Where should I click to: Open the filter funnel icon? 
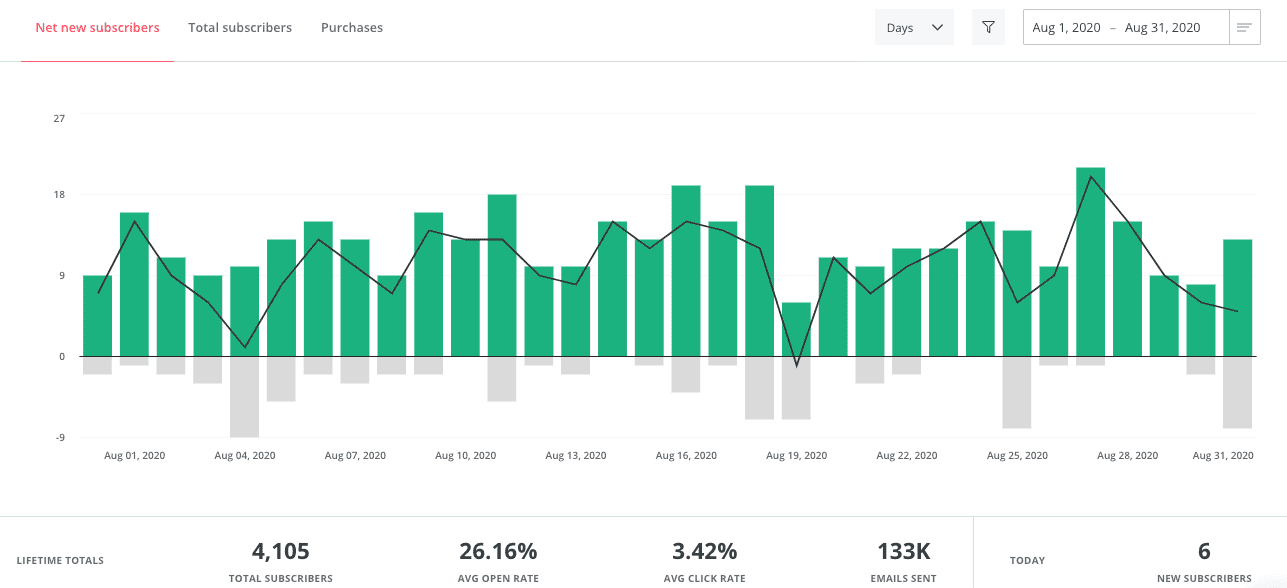point(988,28)
